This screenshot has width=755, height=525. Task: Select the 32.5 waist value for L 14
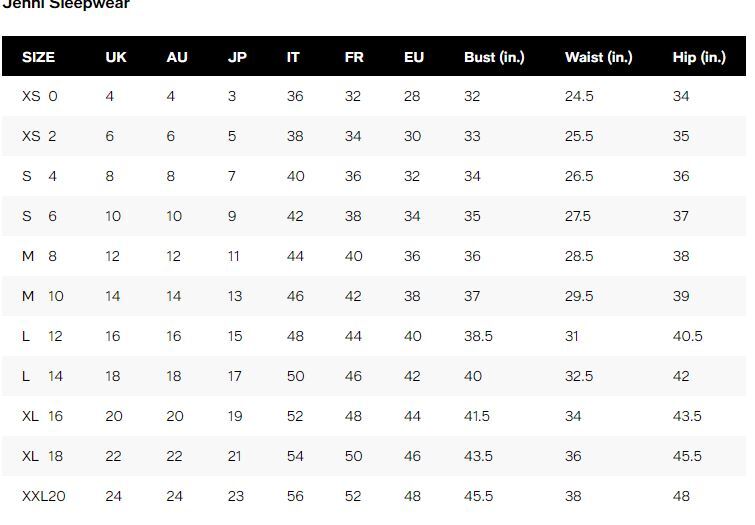coord(579,376)
